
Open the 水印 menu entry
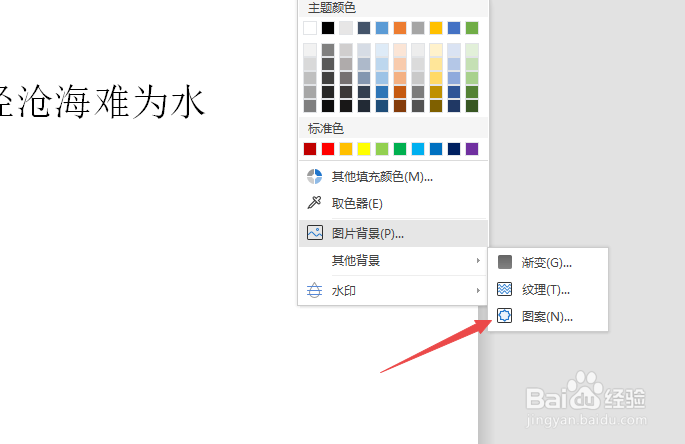point(393,290)
